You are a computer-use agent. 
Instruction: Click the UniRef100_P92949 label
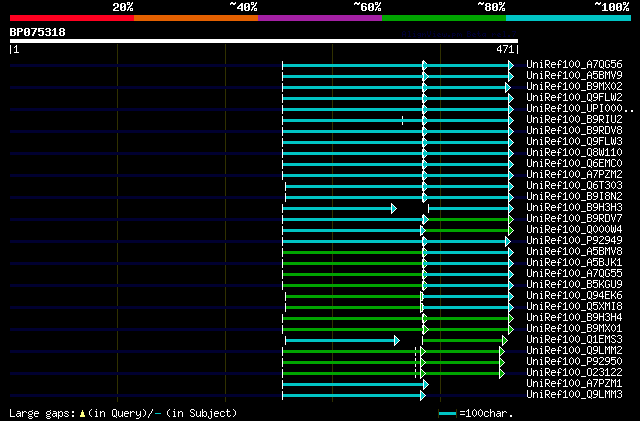pyautogui.click(x=574, y=241)
